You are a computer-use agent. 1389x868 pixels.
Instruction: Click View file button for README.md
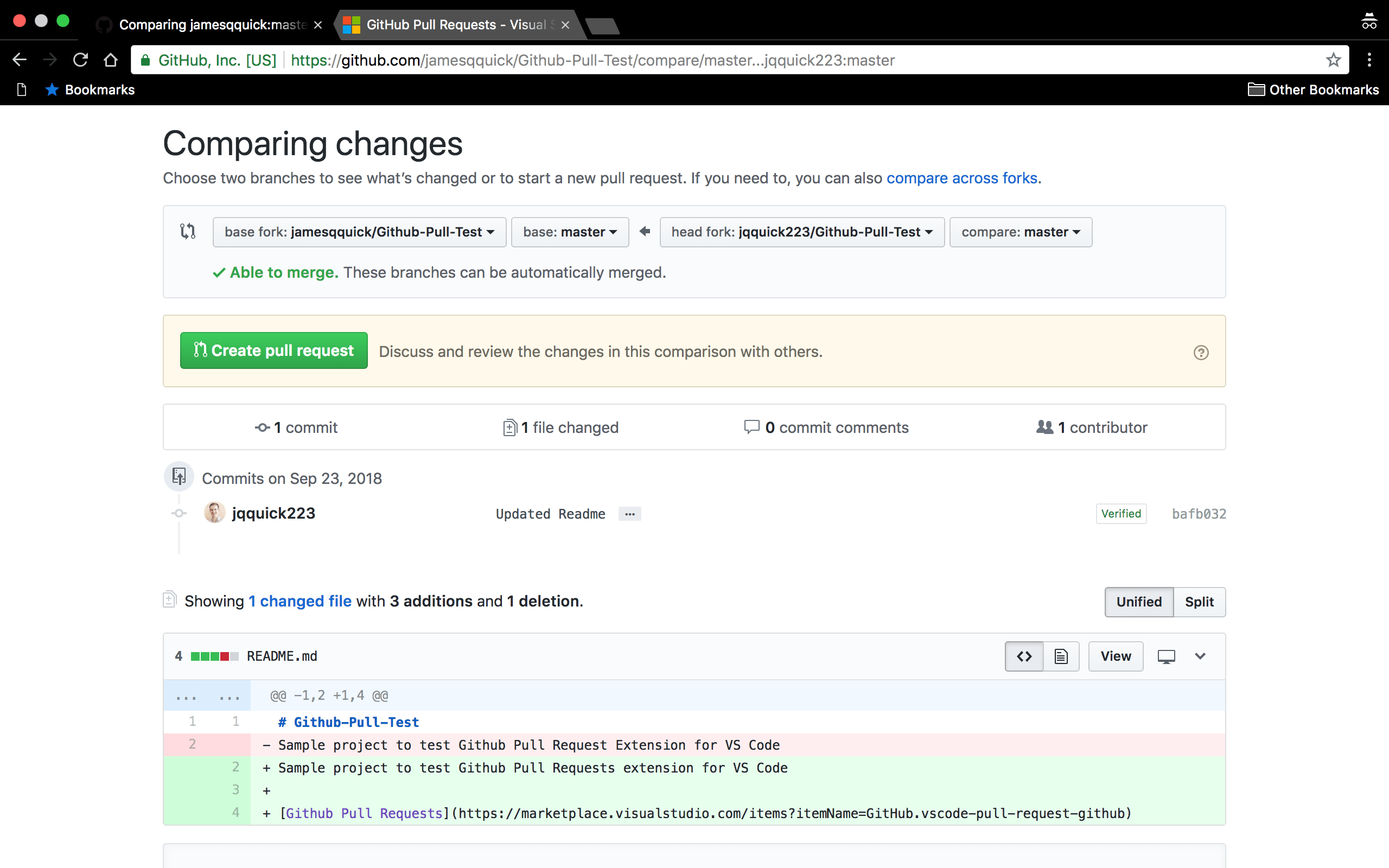click(1115, 656)
